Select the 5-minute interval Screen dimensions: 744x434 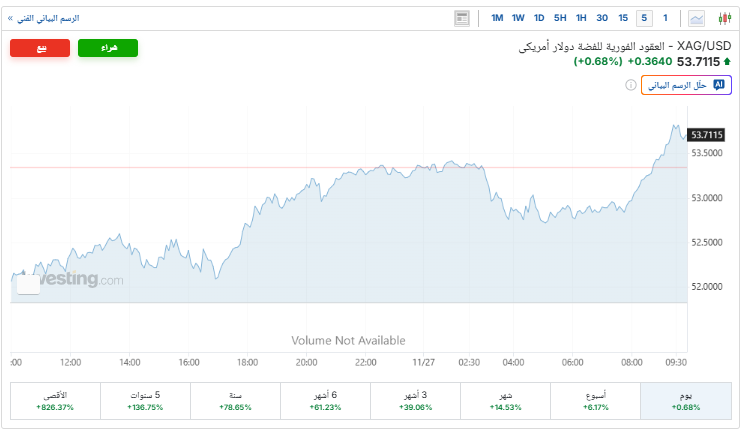pos(644,18)
